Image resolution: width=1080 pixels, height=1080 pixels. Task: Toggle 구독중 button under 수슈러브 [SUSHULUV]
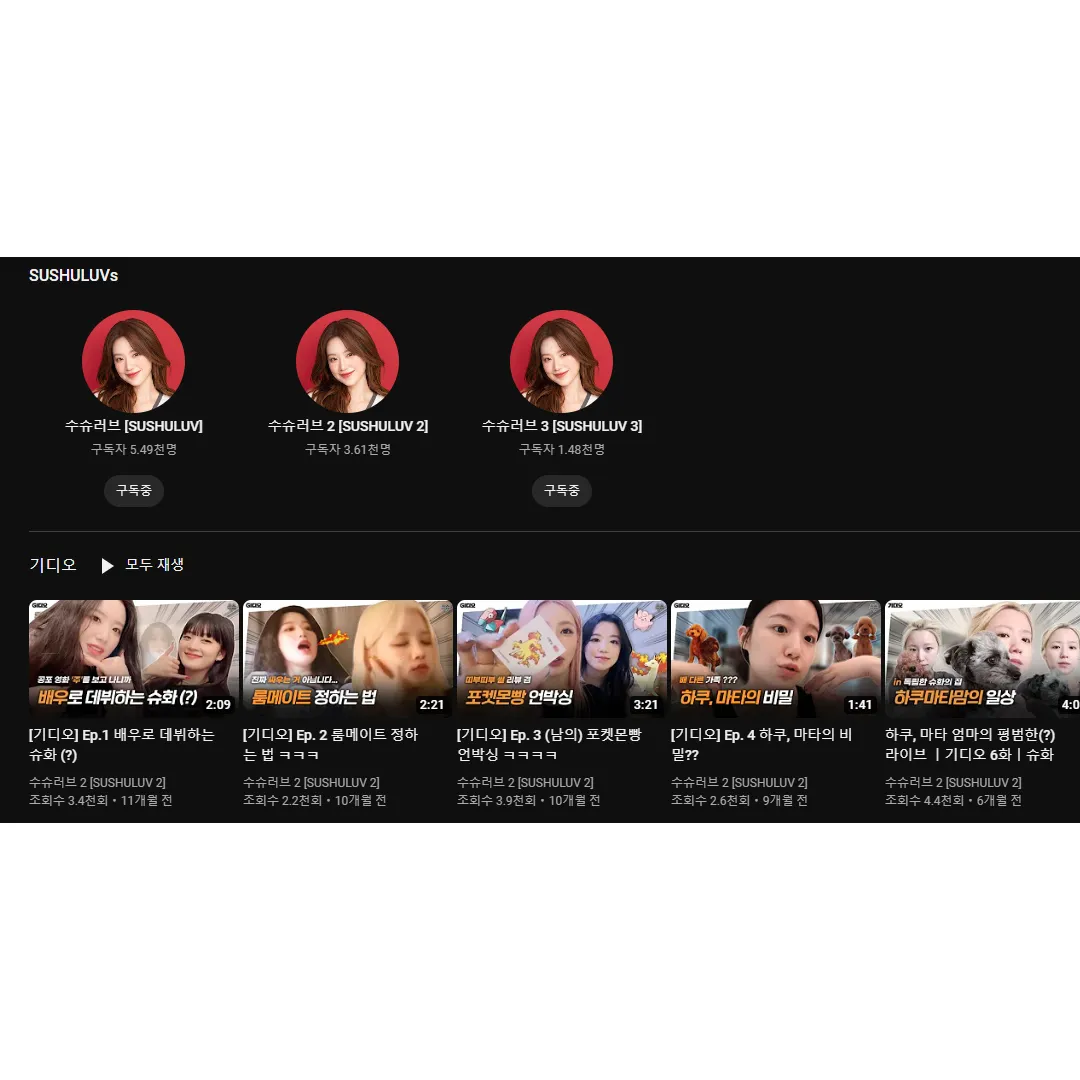[x=133, y=491]
